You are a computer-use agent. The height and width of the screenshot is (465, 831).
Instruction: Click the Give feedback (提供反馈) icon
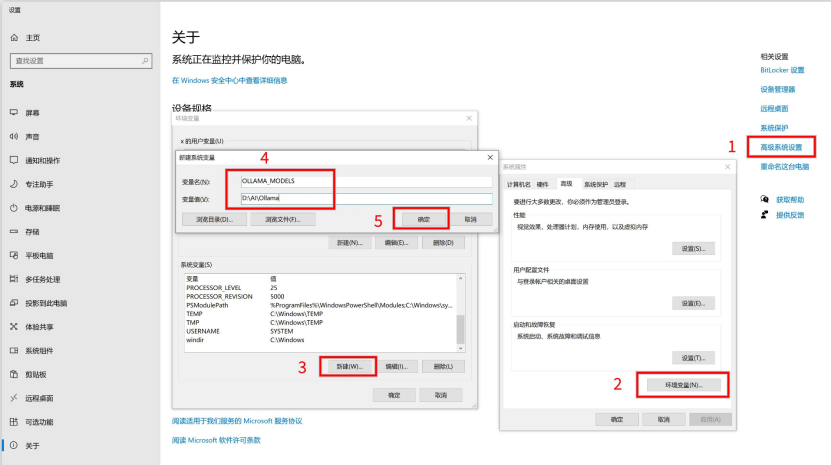764,215
